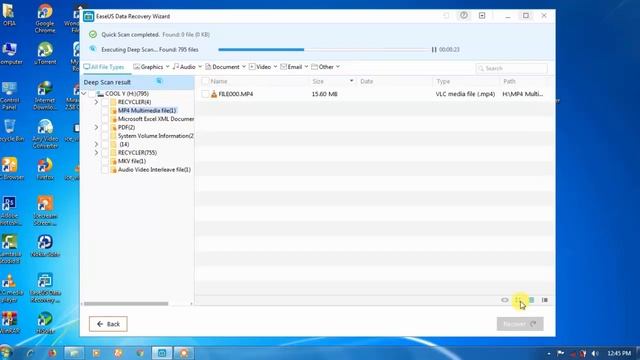Viewport: 640px width, 360px height.
Task: Switch to thumbnail grid view
Action: pyautogui.click(x=518, y=300)
